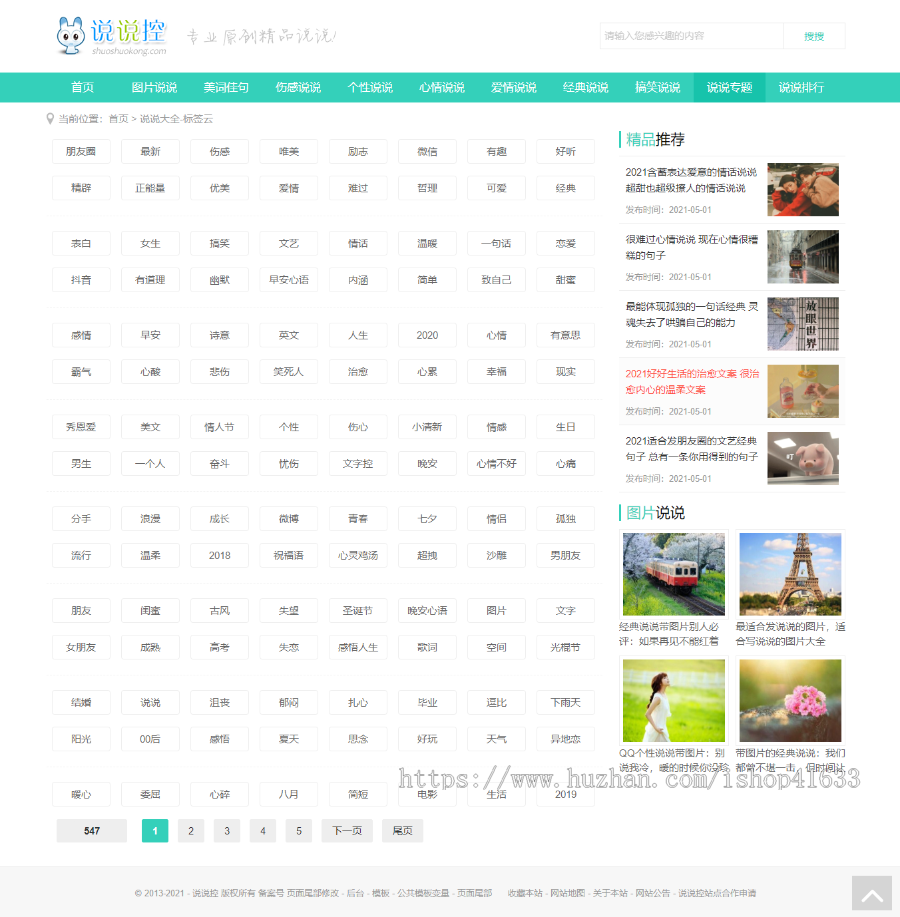Viewport: 900px width, 917px height.
Task: Open article 最能体现孤独的一句话经典
Action: click(691, 315)
